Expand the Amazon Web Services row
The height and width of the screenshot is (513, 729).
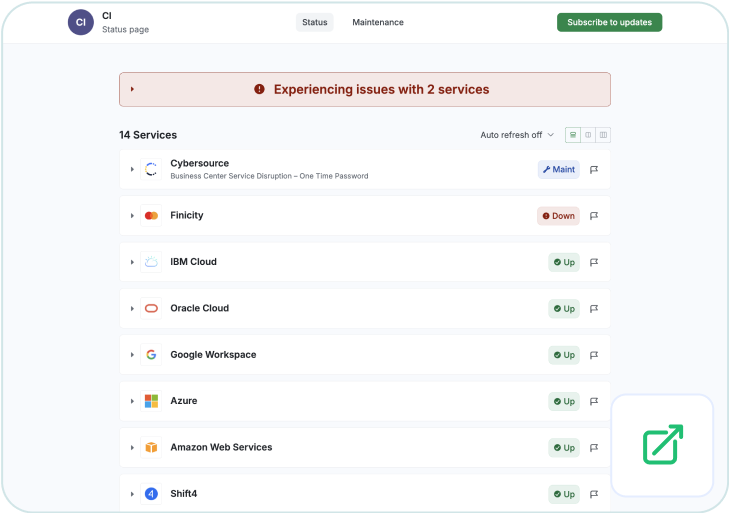tap(132, 447)
